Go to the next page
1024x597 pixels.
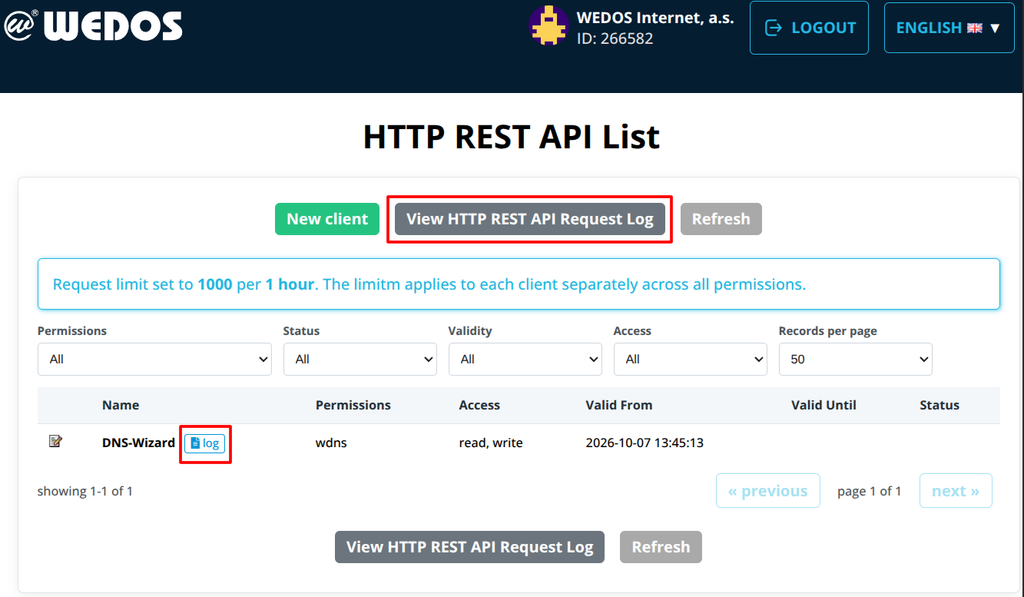(955, 491)
